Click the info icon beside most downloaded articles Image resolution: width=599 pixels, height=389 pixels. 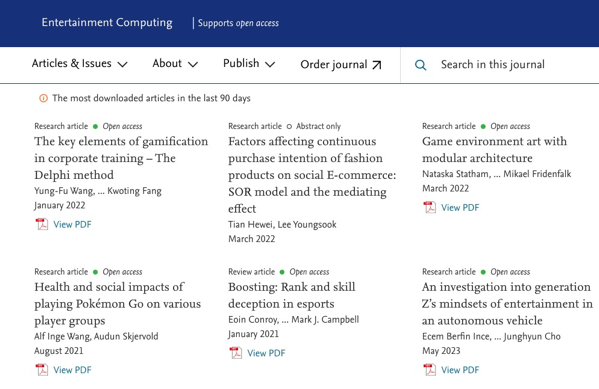(44, 98)
